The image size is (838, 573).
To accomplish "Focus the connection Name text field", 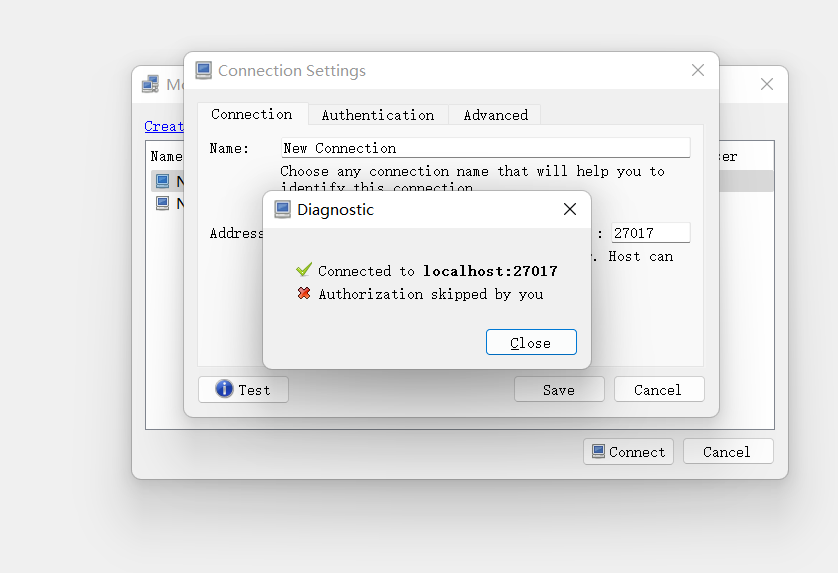I will (x=485, y=148).
